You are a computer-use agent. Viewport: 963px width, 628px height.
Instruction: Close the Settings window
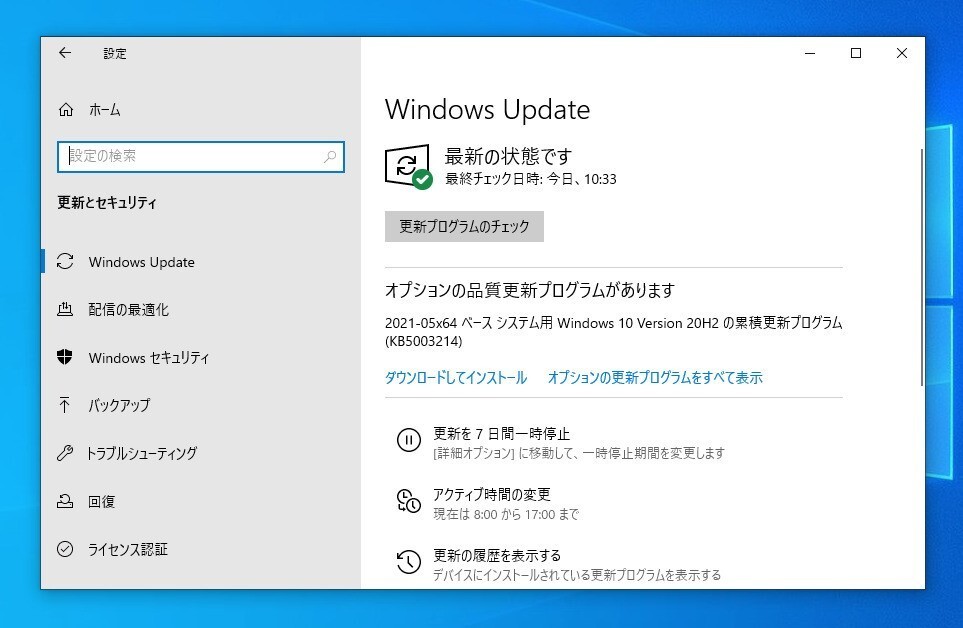(x=902, y=53)
